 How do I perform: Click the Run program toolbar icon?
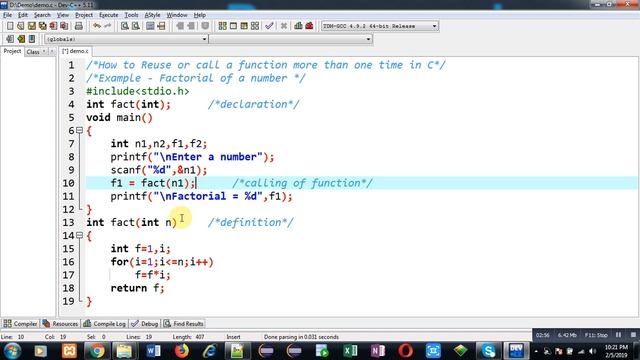233,26
